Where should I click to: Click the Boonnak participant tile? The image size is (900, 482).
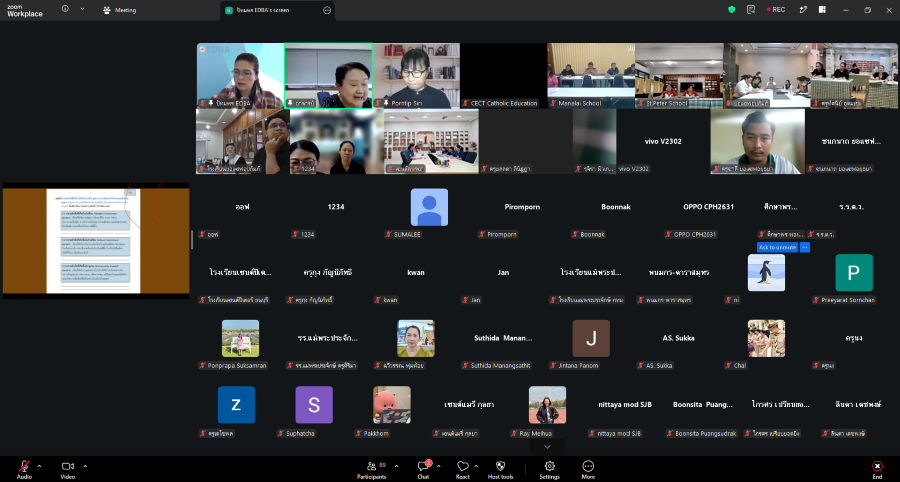pos(616,208)
